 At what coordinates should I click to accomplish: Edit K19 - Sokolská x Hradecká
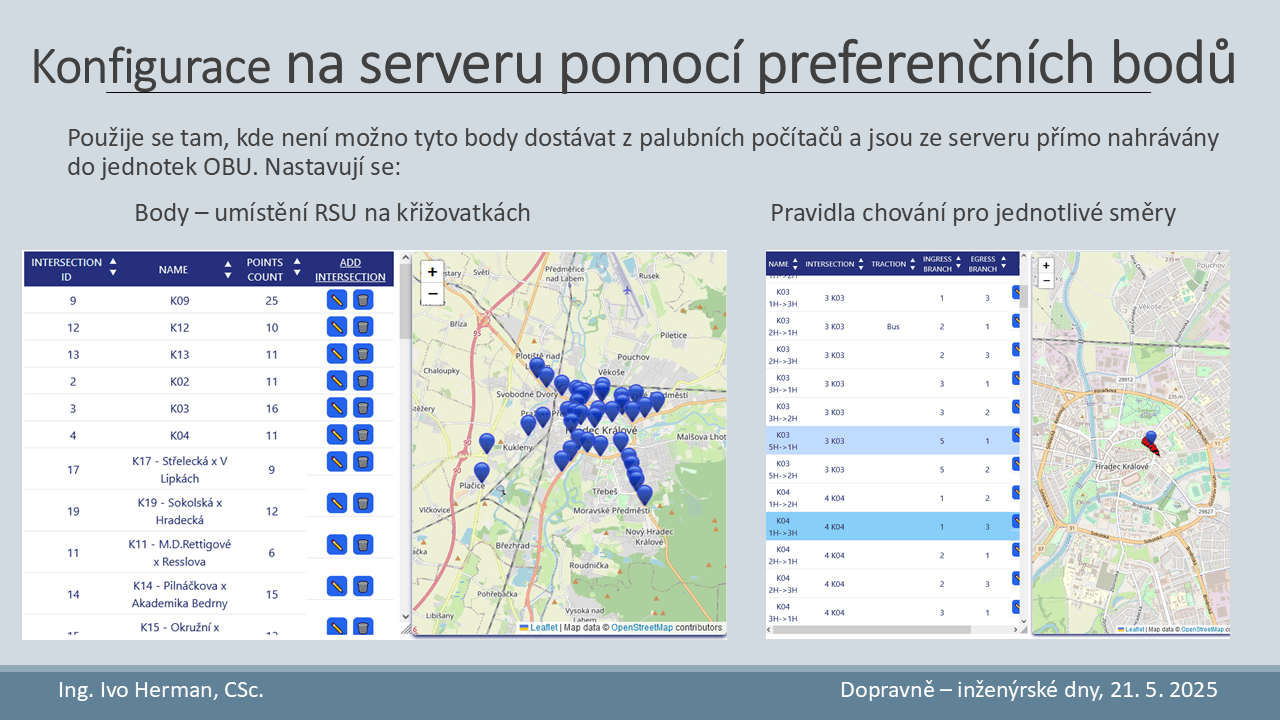click(337, 503)
